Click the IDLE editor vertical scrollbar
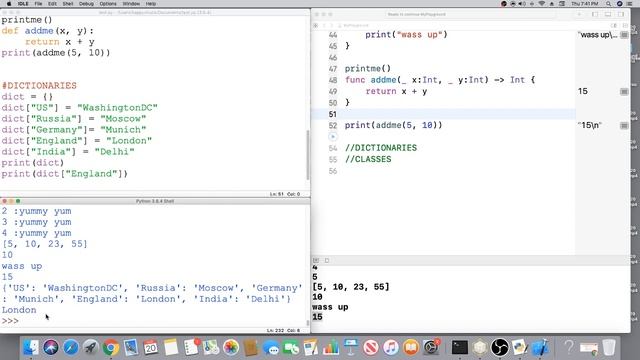 308,155
